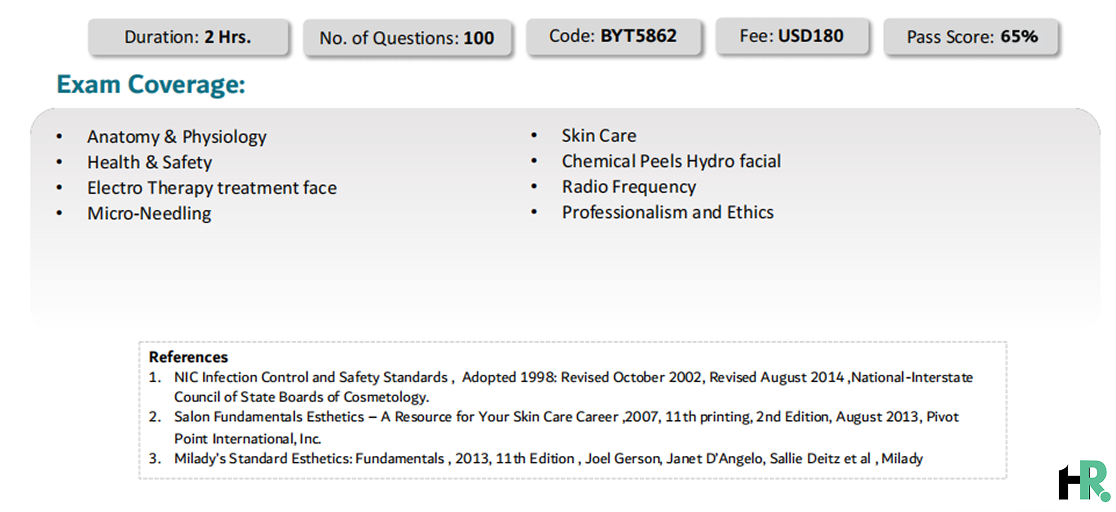Click the Fee: USD180 badge

click(792, 36)
